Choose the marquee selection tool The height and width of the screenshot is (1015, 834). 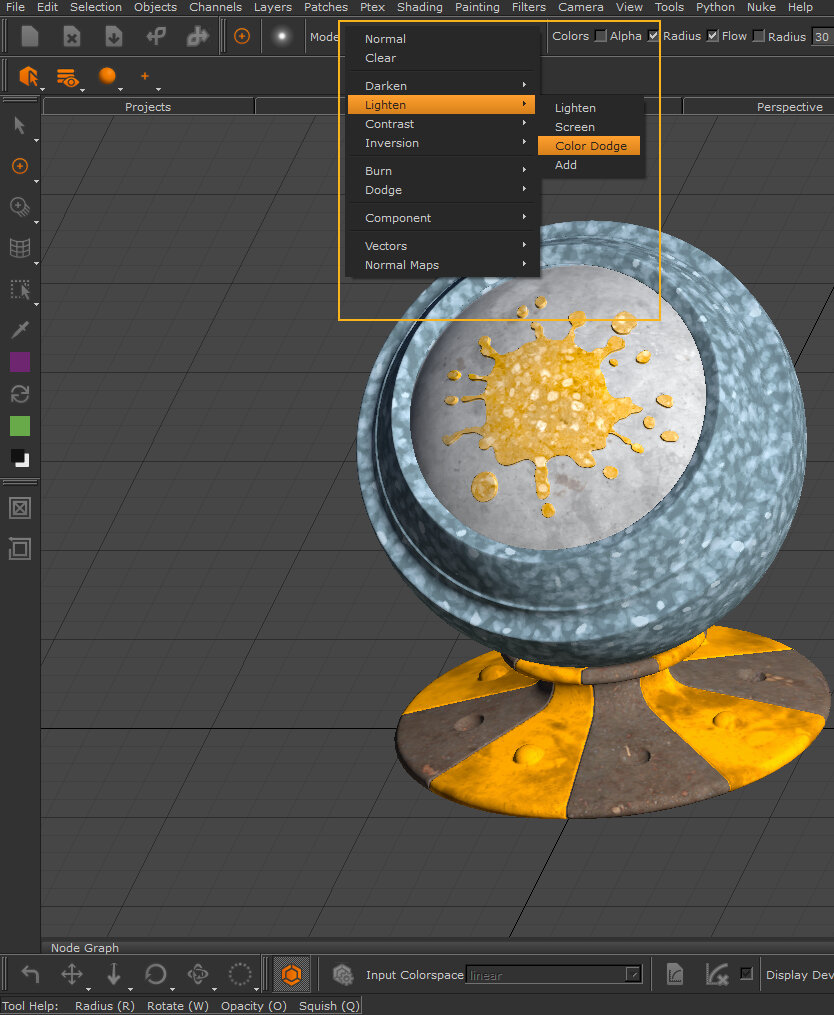(19, 289)
